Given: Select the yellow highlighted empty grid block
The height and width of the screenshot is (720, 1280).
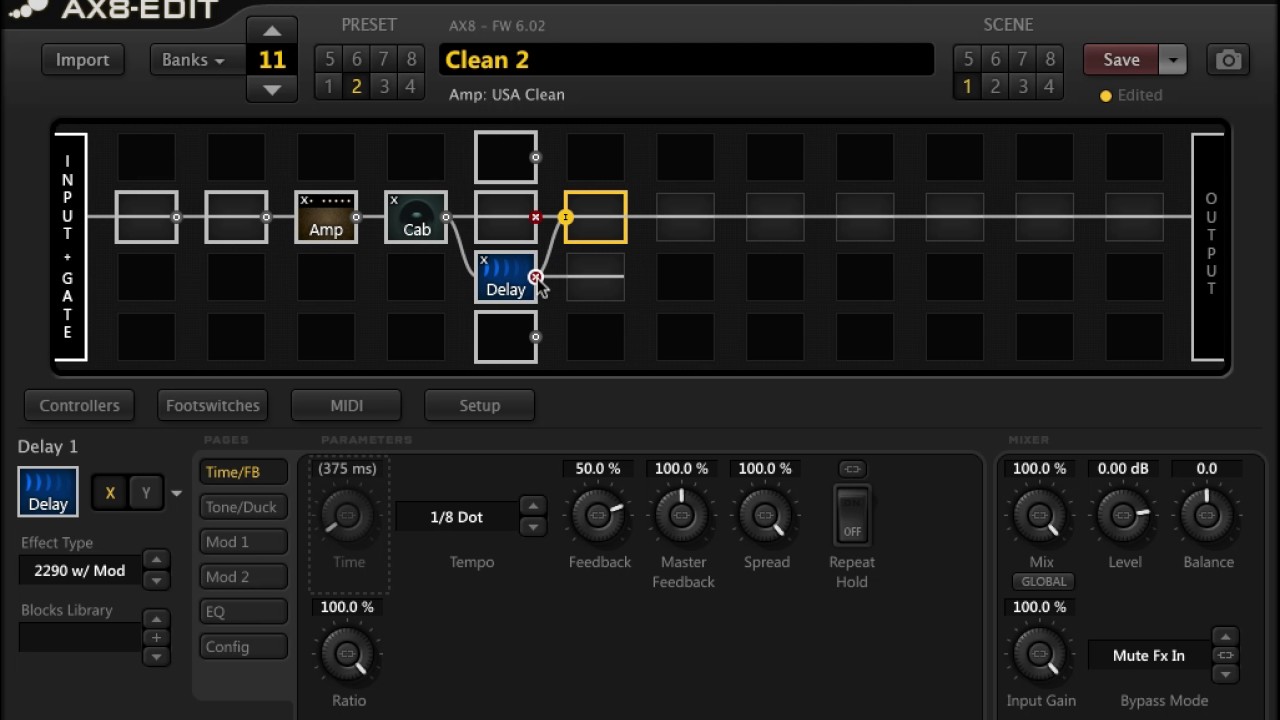Looking at the screenshot, I should 596,217.
